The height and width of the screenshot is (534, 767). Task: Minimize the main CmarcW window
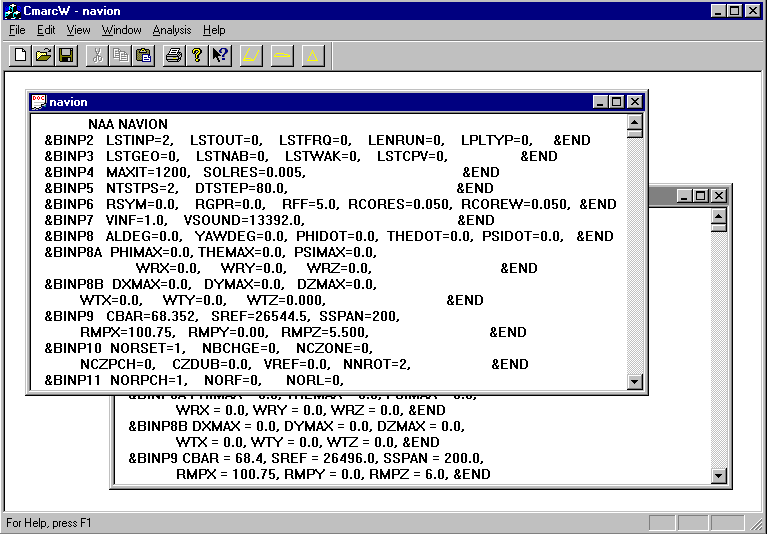pyautogui.click(x=718, y=11)
